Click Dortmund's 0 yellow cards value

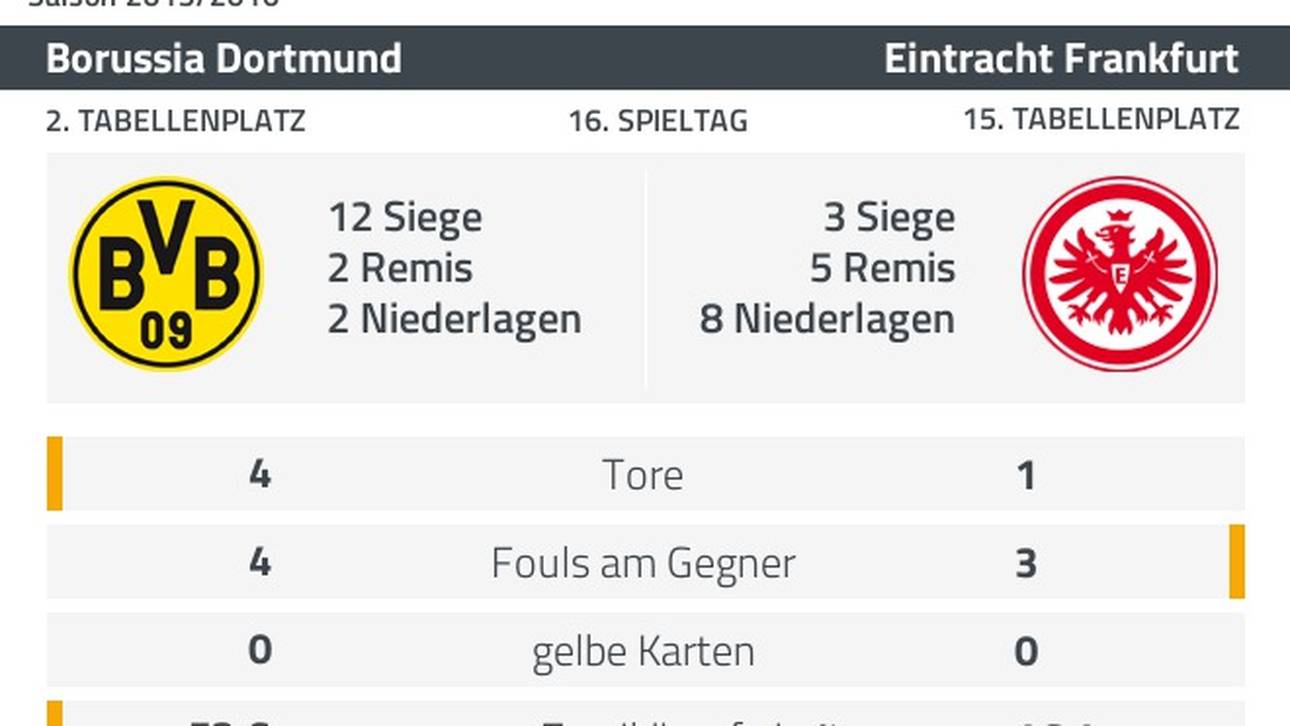pos(260,651)
